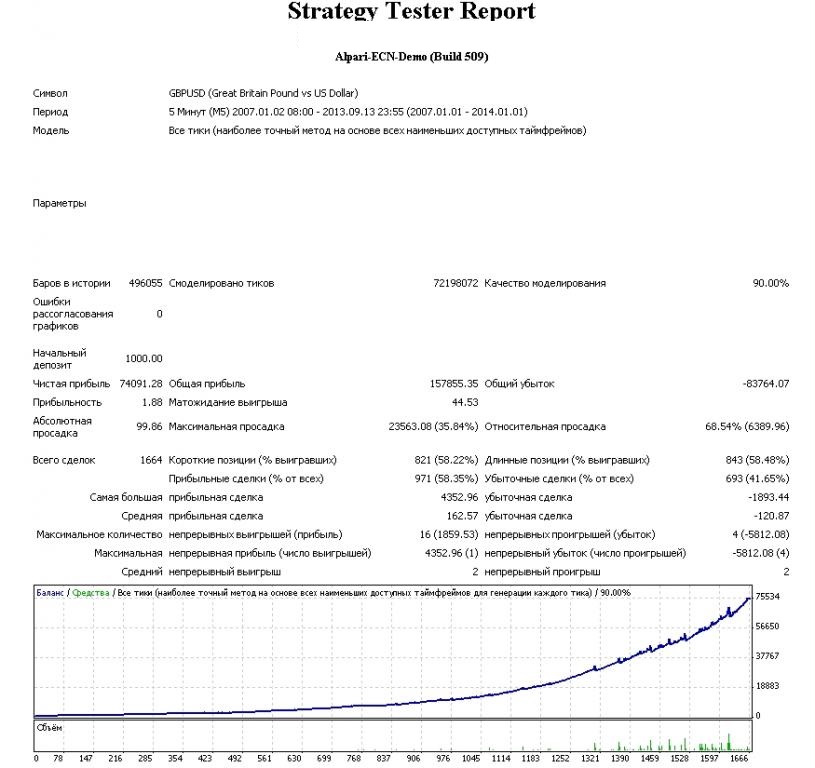Select the Параметры label
The image size is (815, 768).
point(59,203)
